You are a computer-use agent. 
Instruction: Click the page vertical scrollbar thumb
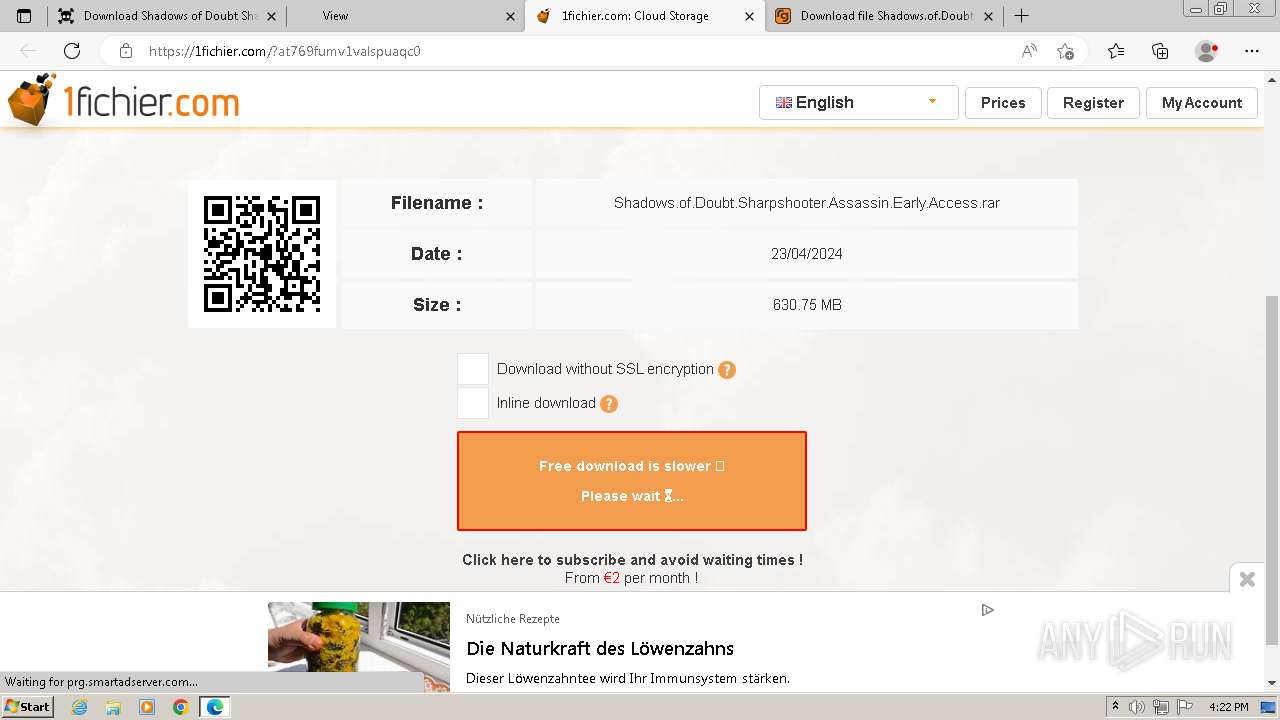point(1271,470)
